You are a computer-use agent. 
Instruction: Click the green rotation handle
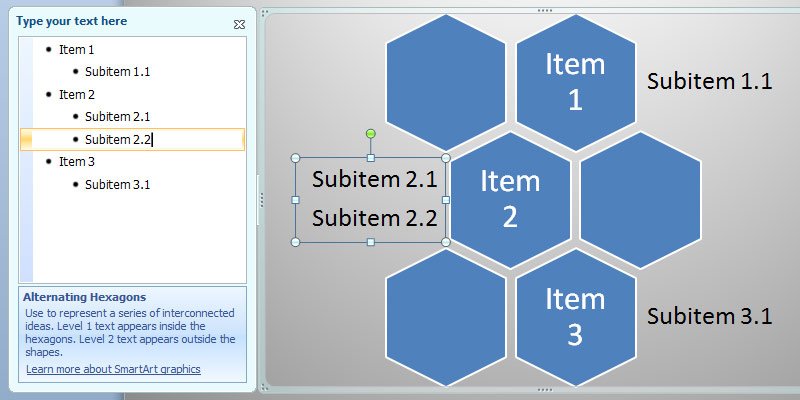(371, 134)
